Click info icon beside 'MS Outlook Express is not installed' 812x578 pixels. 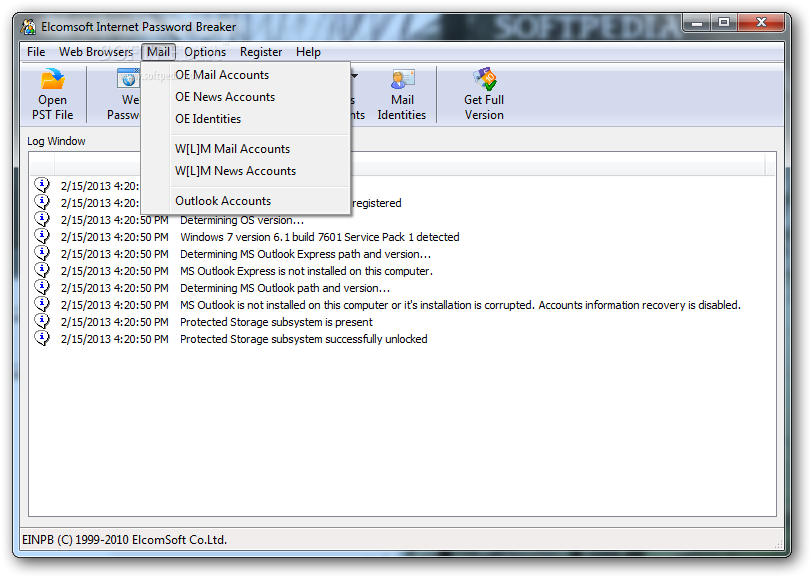(x=42, y=270)
